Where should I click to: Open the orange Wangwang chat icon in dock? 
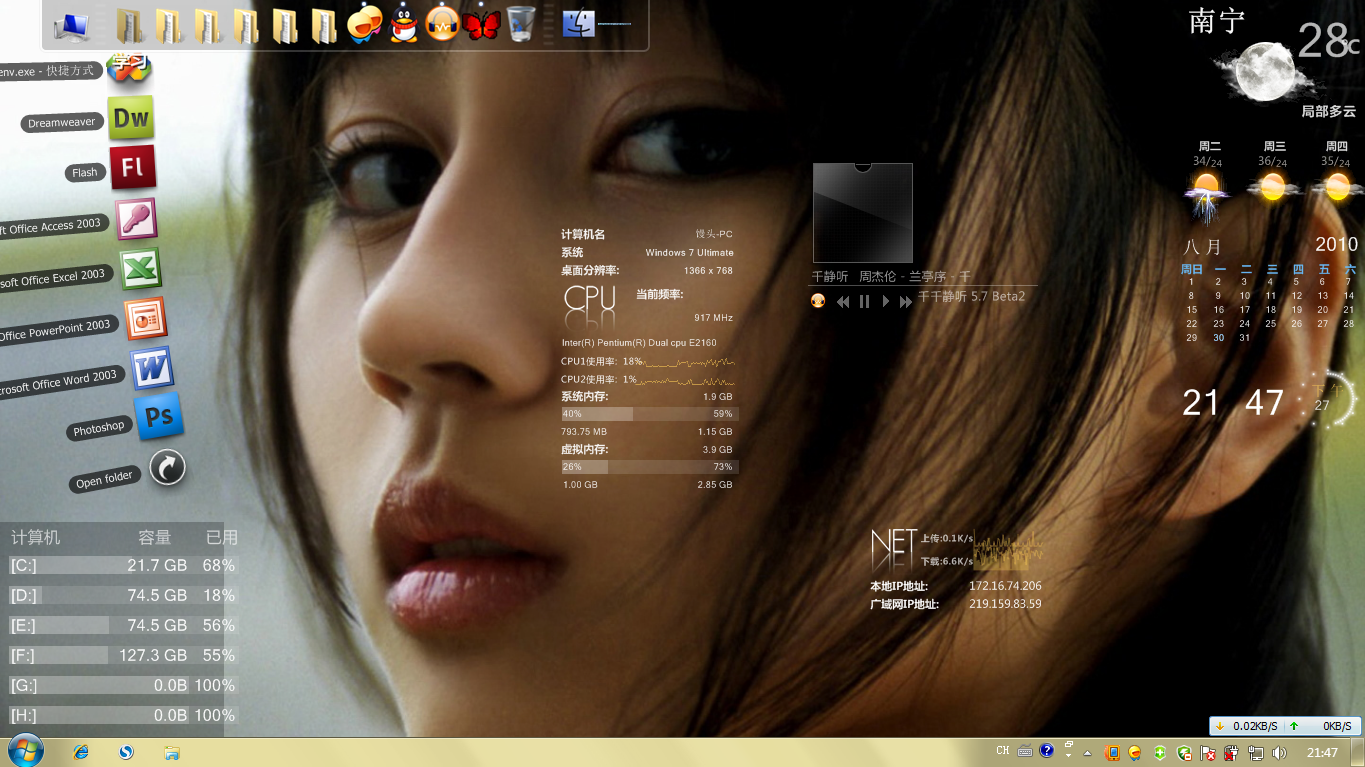pos(365,23)
